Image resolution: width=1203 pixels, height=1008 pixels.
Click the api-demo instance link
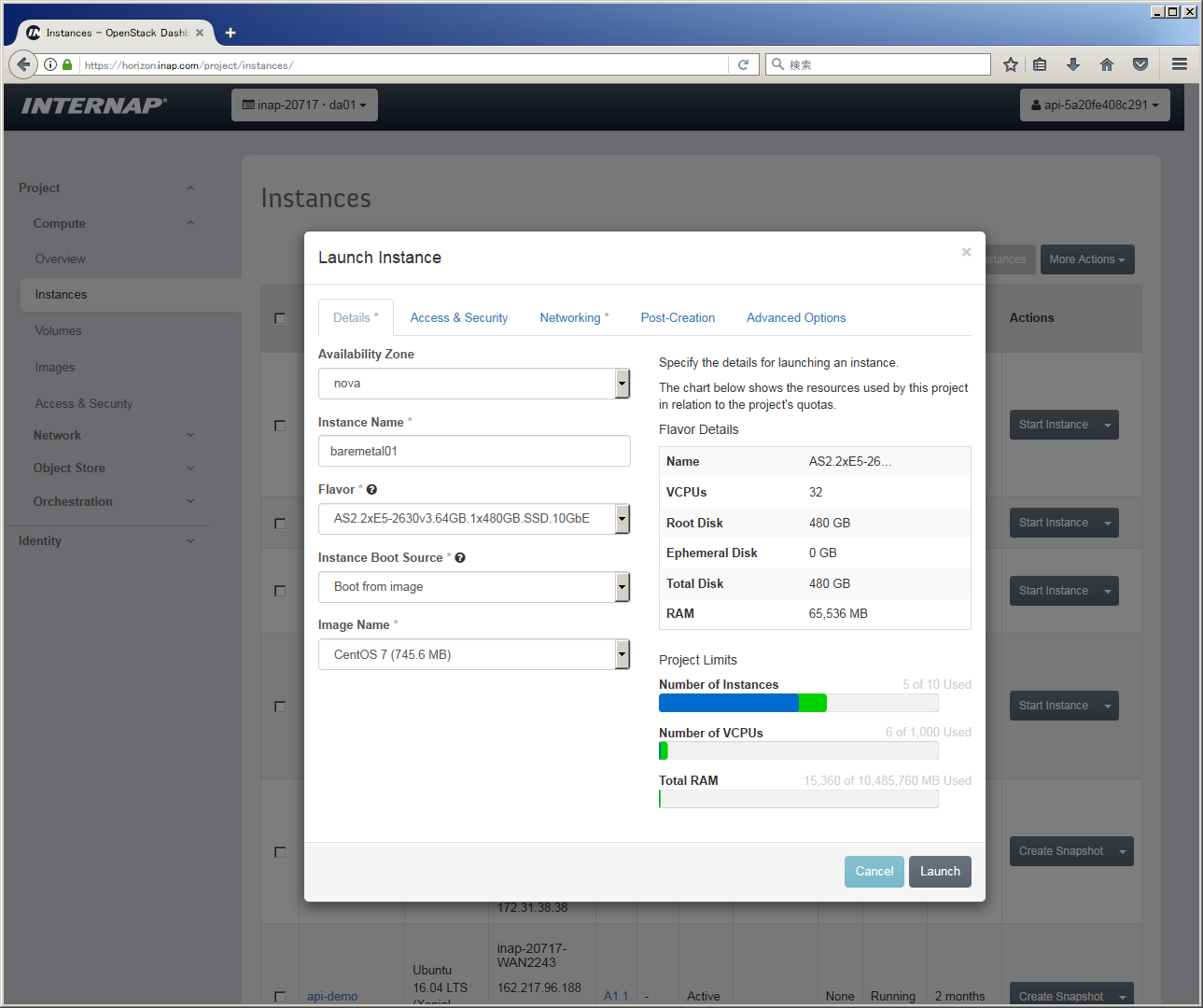pos(332,997)
